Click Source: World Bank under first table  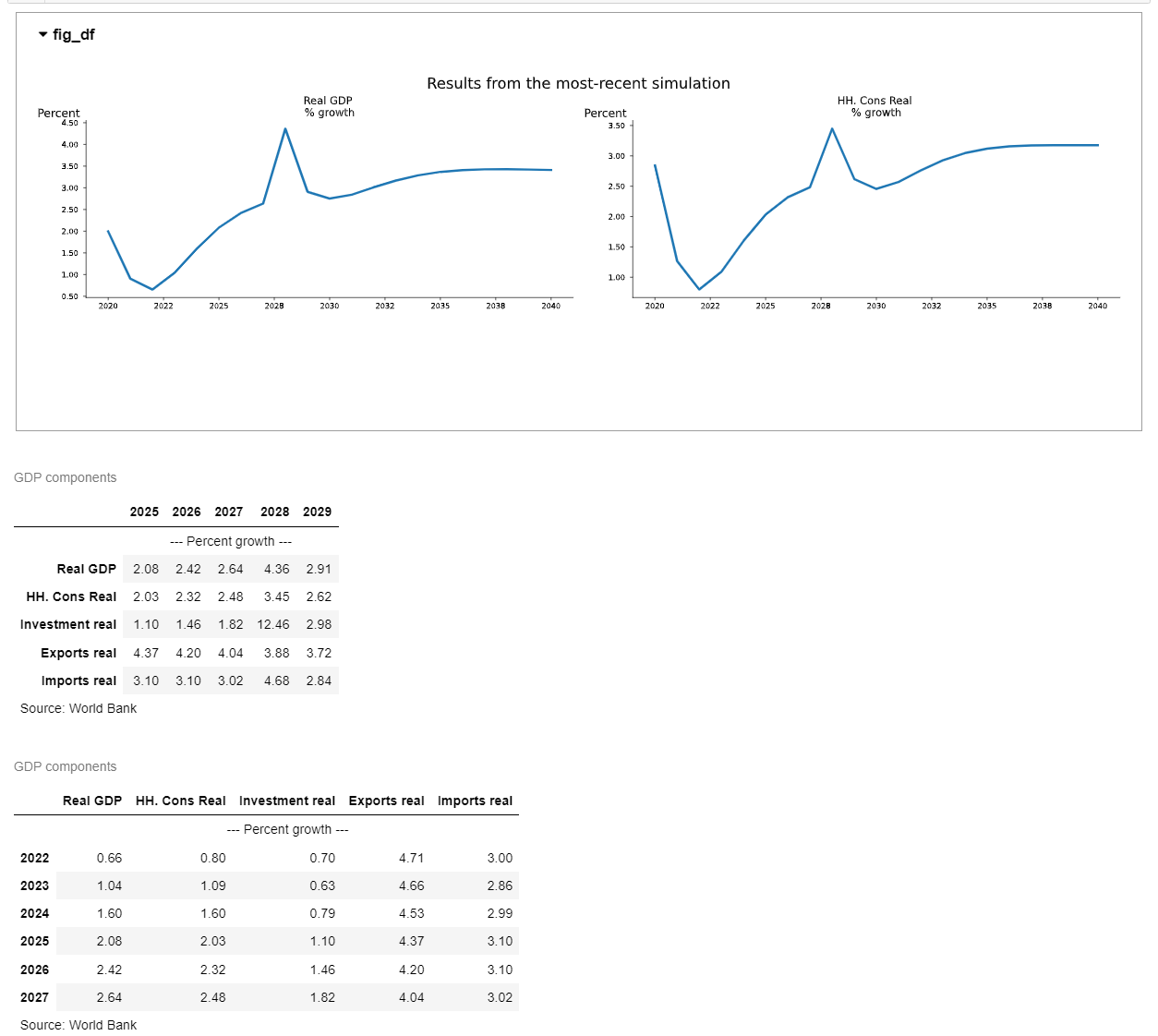coord(78,708)
